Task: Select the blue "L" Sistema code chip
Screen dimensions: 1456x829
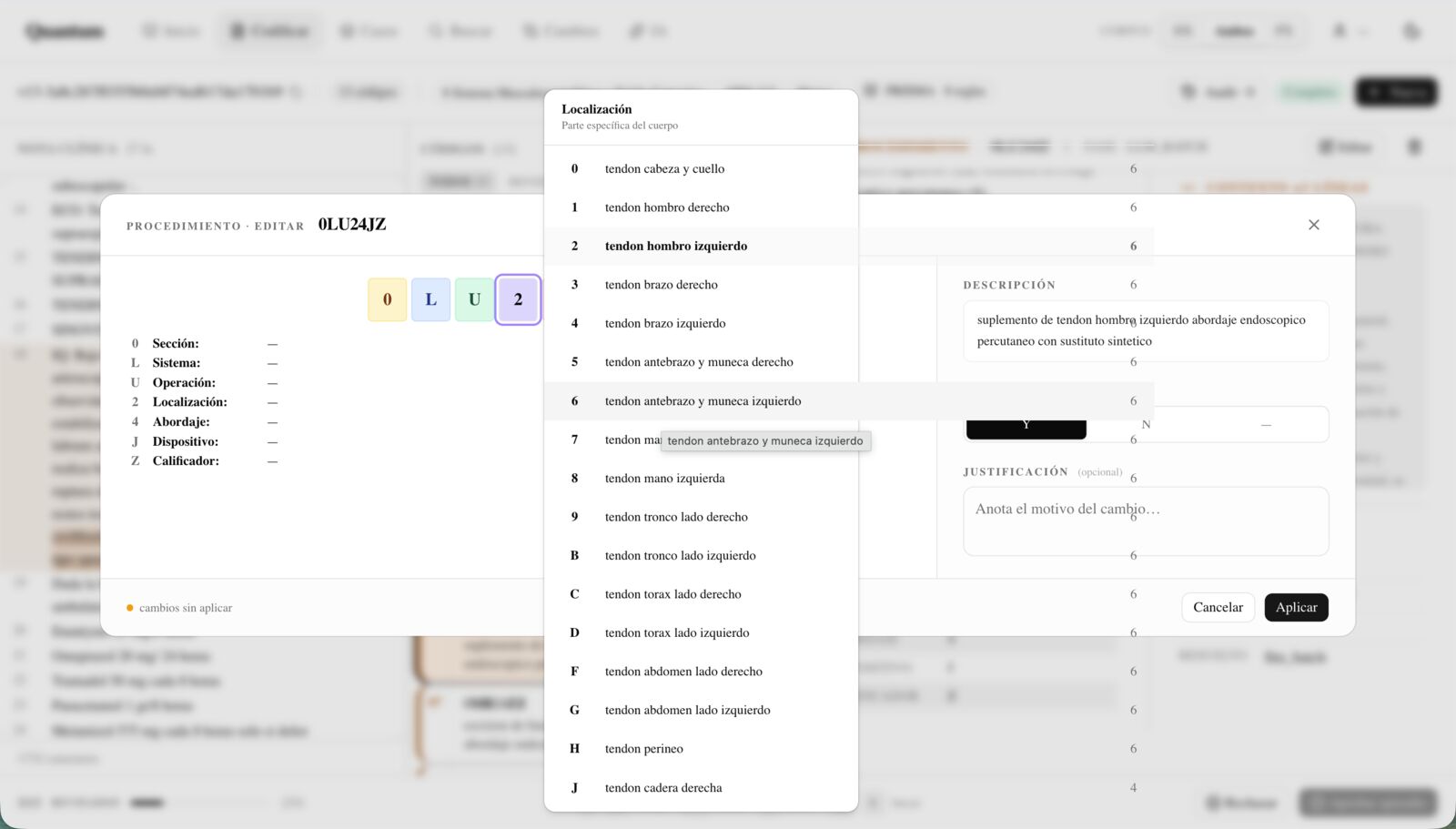Action: 430,298
